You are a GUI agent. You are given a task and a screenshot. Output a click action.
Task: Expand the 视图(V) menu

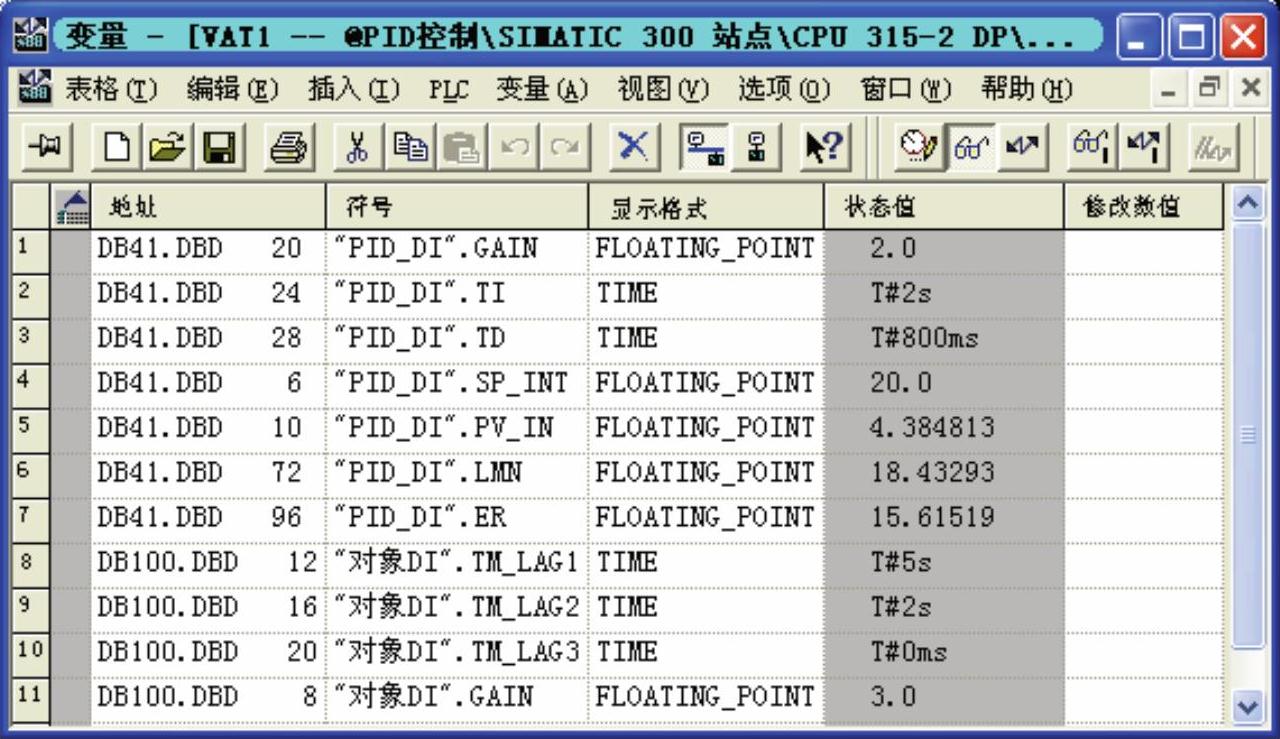(x=662, y=90)
